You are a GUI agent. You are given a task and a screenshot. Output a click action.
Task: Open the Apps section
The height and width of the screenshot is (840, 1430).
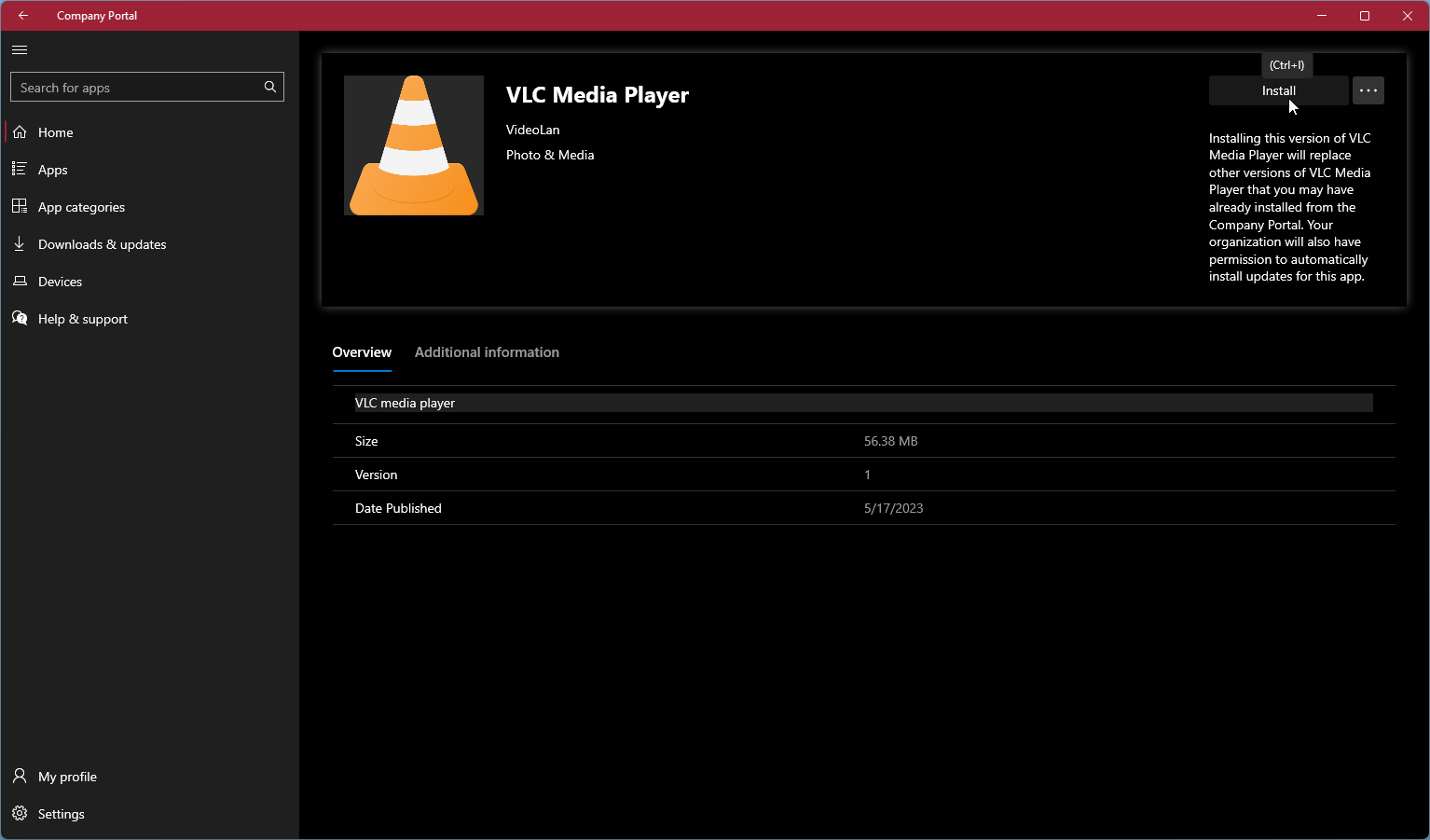coord(52,170)
